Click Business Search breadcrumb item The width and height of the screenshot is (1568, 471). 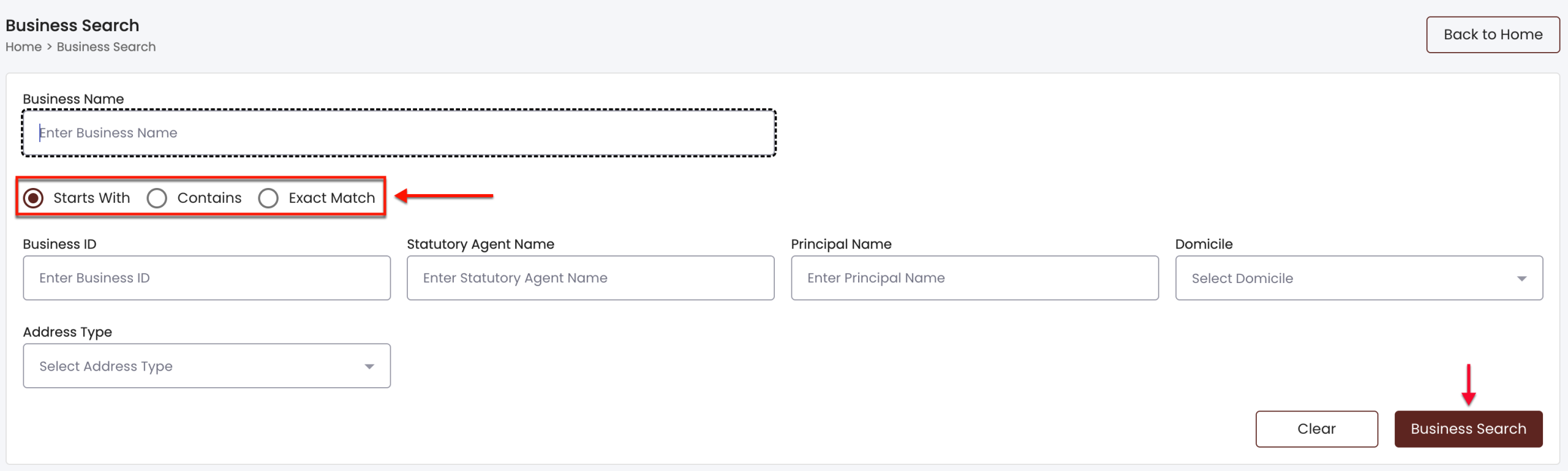click(x=106, y=47)
